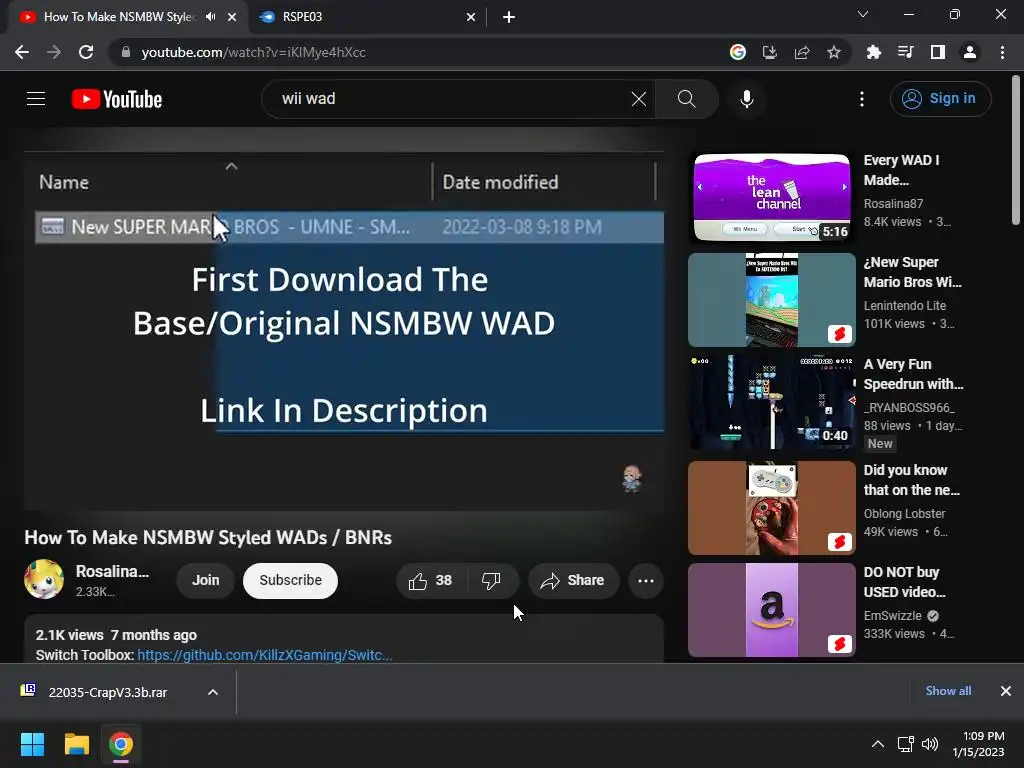Bookmark this page with the star
This screenshot has width=1024, height=768.
(x=834, y=52)
